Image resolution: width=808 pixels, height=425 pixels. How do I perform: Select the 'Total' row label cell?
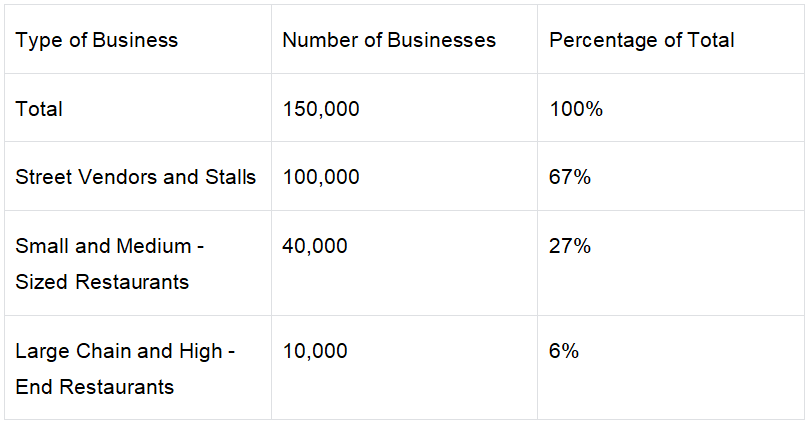point(138,108)
